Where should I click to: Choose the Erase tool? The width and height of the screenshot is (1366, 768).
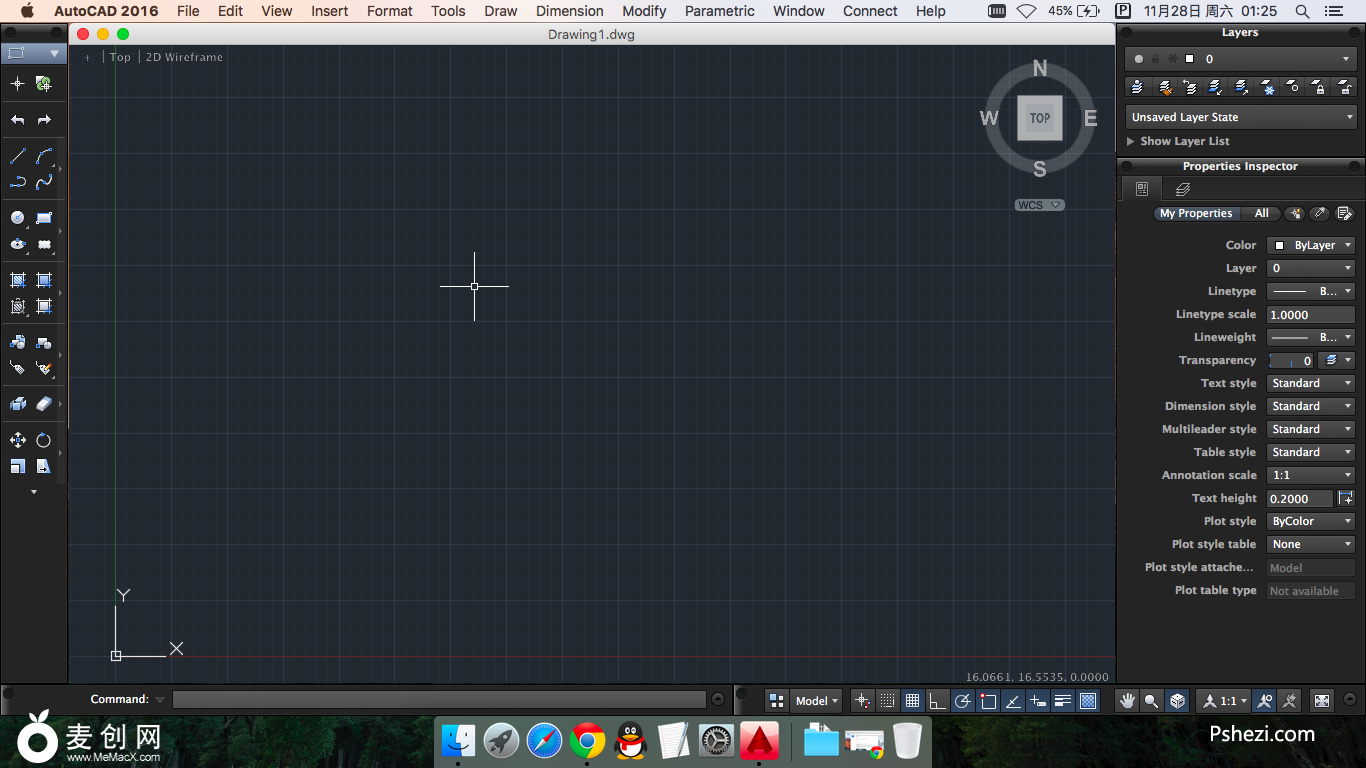44,404
